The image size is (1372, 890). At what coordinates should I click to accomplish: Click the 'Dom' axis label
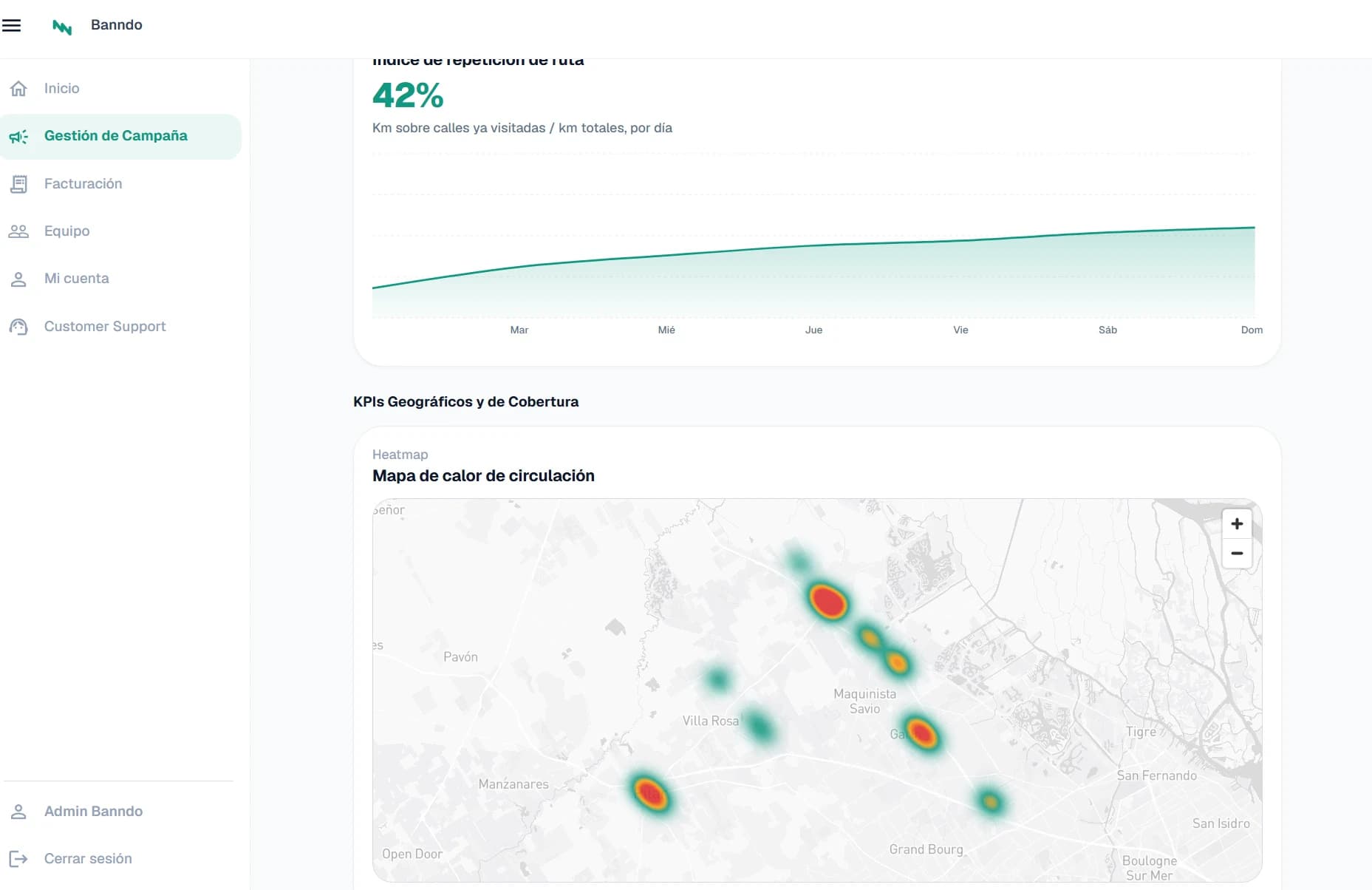click(x=1252, y=330)
